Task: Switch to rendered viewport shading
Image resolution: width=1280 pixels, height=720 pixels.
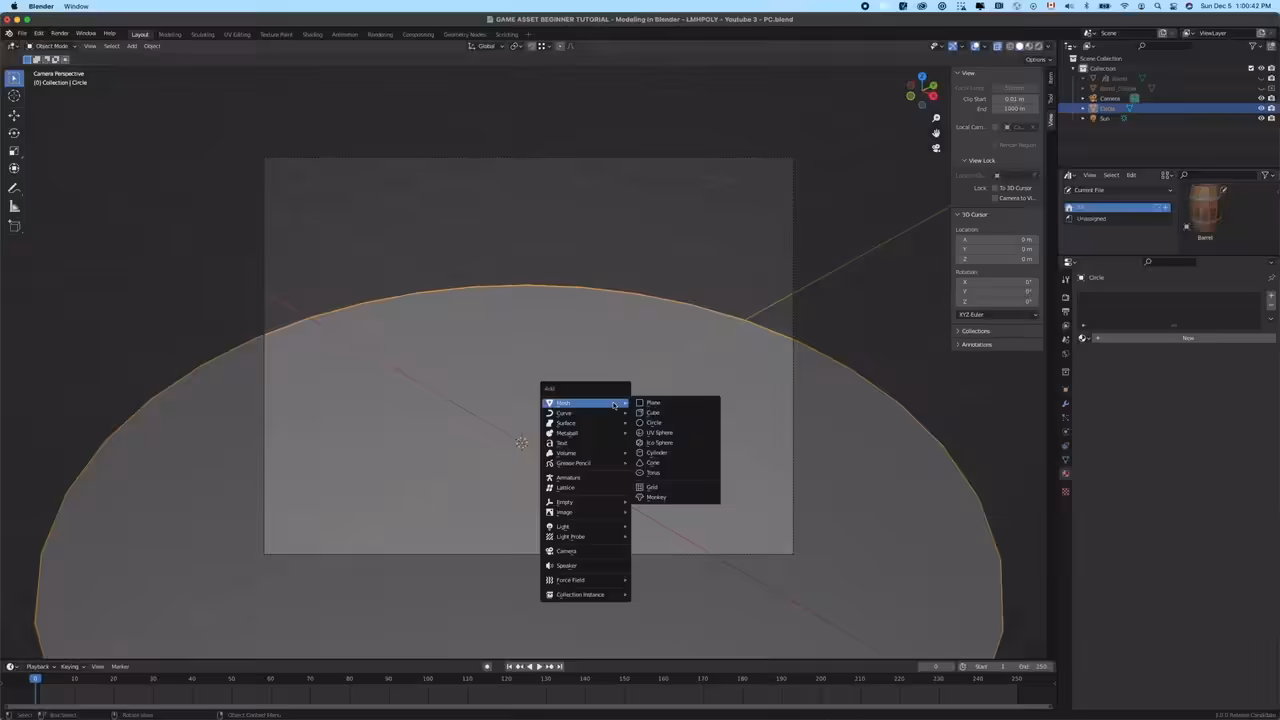Action: pyautogui.click(x=1037, y=46)
